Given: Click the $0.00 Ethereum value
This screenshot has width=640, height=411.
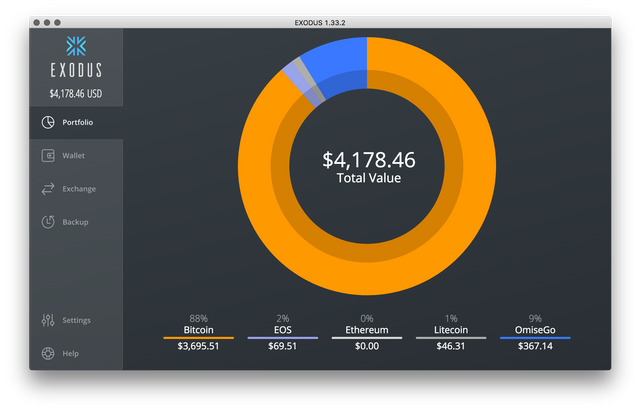Looking at the screenshot, I should (367, 346).
